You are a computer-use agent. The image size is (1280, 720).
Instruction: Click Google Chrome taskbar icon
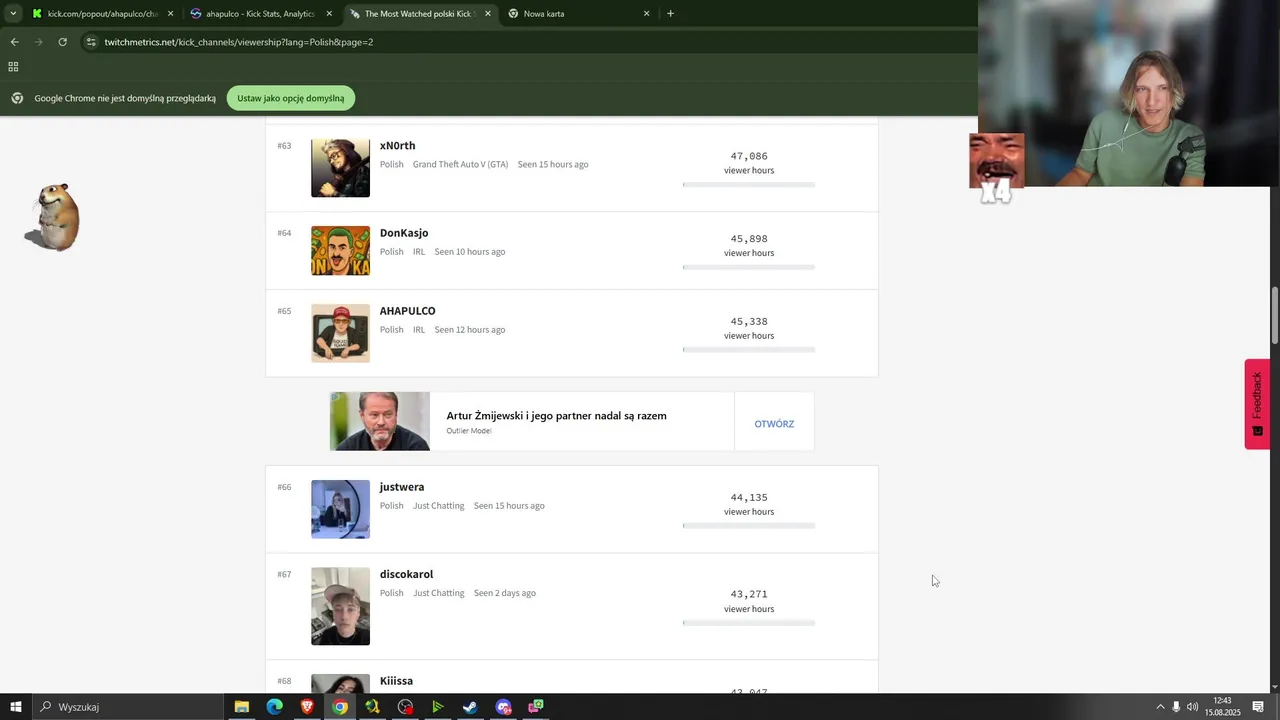[x=340, y=707]
